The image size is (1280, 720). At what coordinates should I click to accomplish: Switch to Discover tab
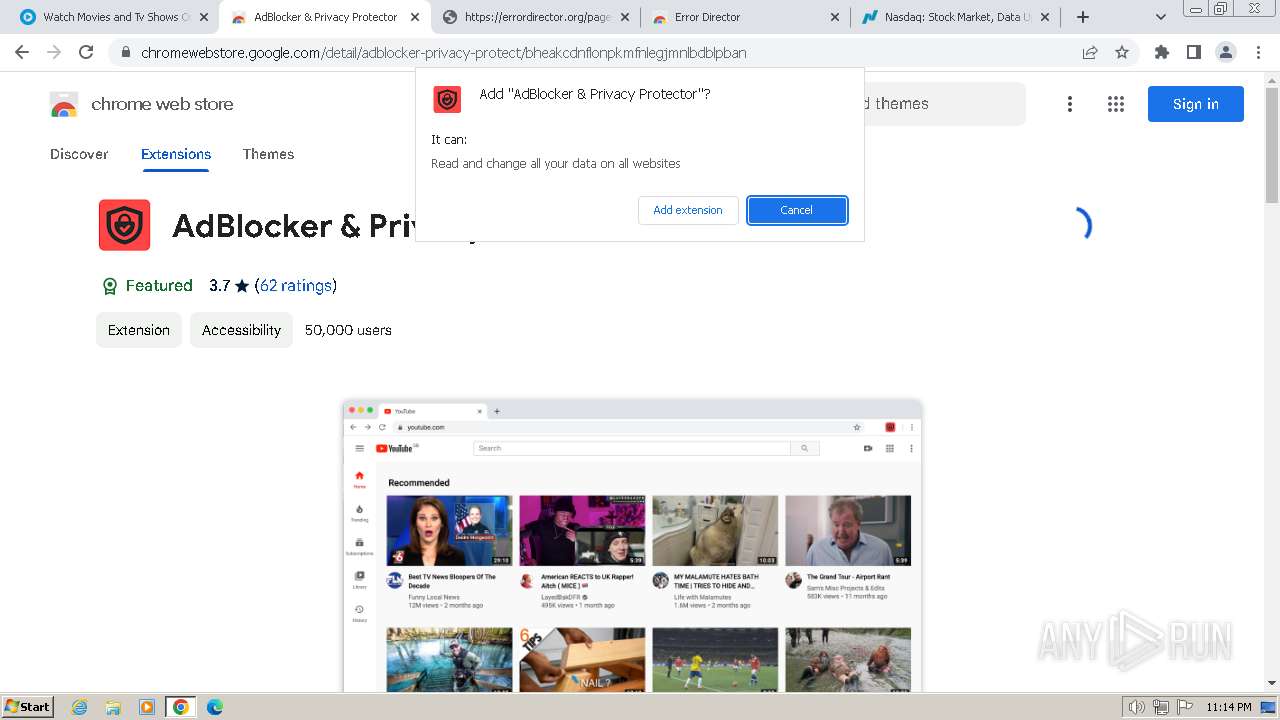click(79, 154)
